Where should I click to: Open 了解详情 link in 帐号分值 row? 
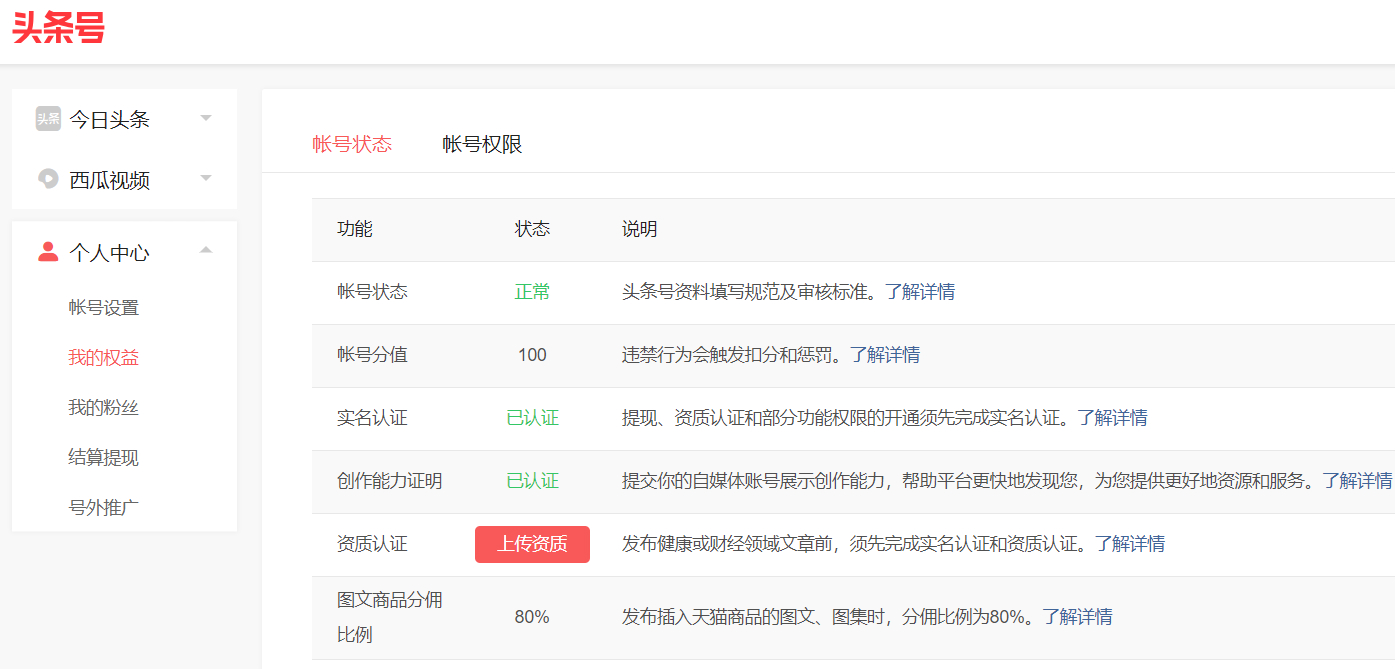tap(885, 355)
